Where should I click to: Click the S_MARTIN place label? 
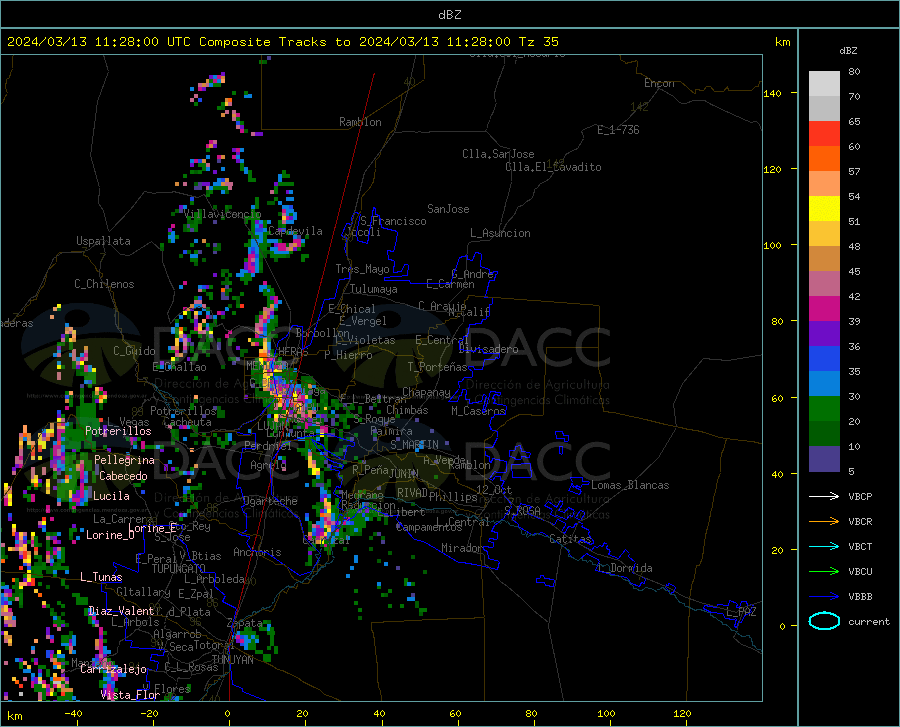pos(414,445)
